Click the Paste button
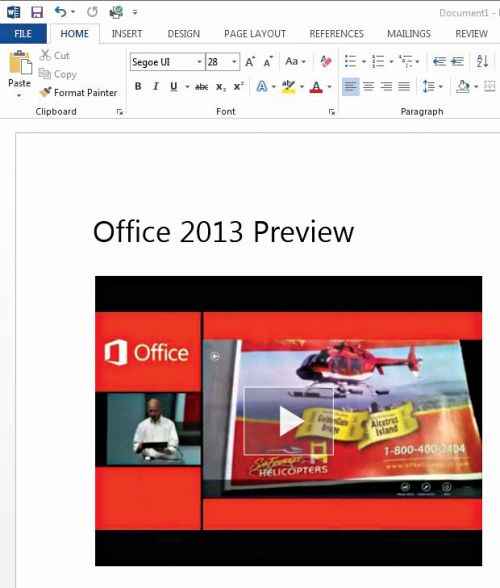The image size is (500, 588). 20,74
